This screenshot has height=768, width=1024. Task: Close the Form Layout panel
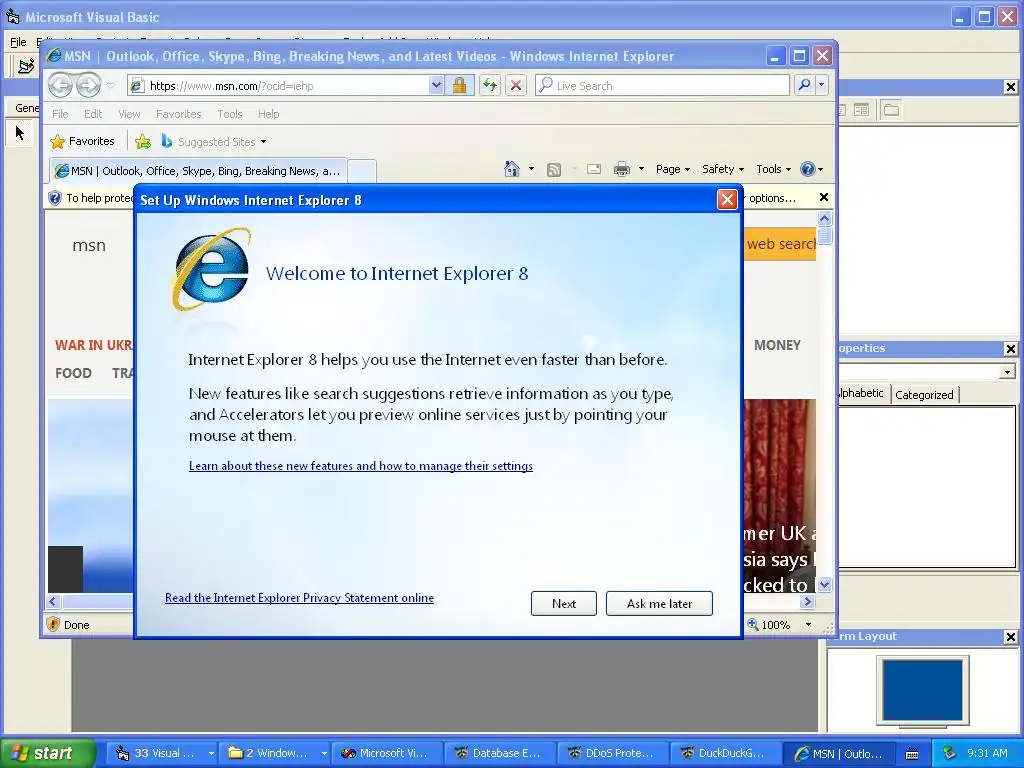(1010, 637)
